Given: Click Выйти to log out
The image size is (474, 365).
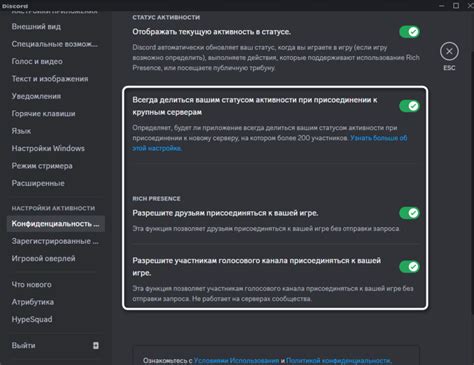Looking at the screenshot, I should pos(56,345).
